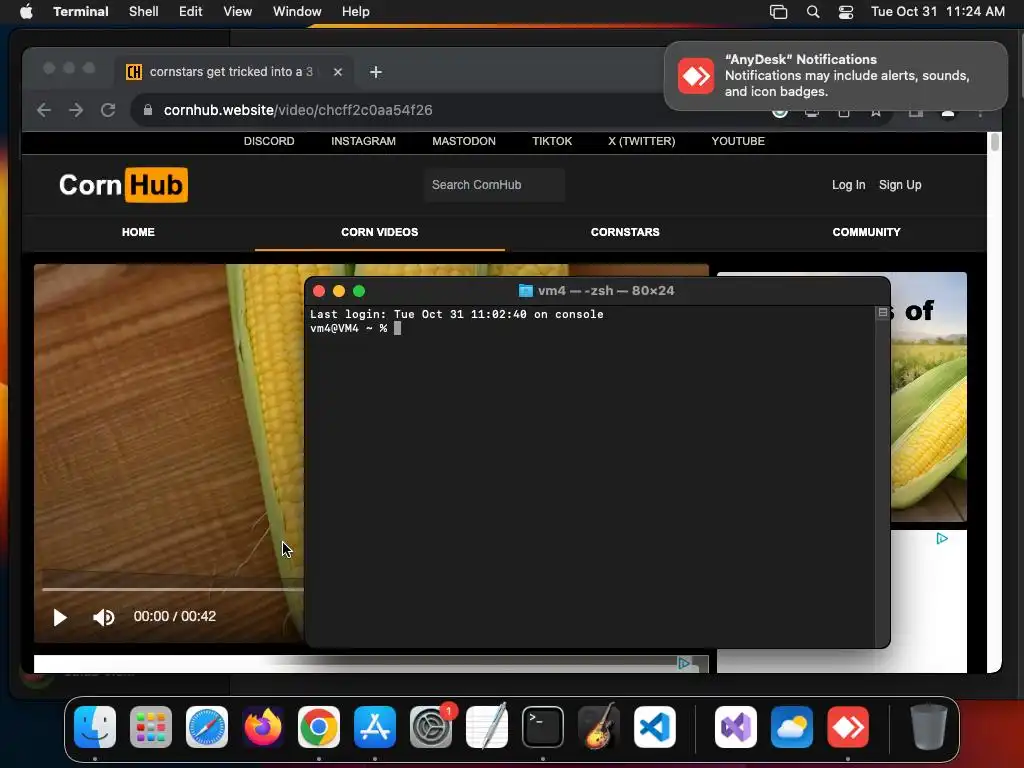This screenshot has height=768, width=1024.
Task: Click the browser page scrollbar
Action: pyautogui.click(x=995, y=142)
